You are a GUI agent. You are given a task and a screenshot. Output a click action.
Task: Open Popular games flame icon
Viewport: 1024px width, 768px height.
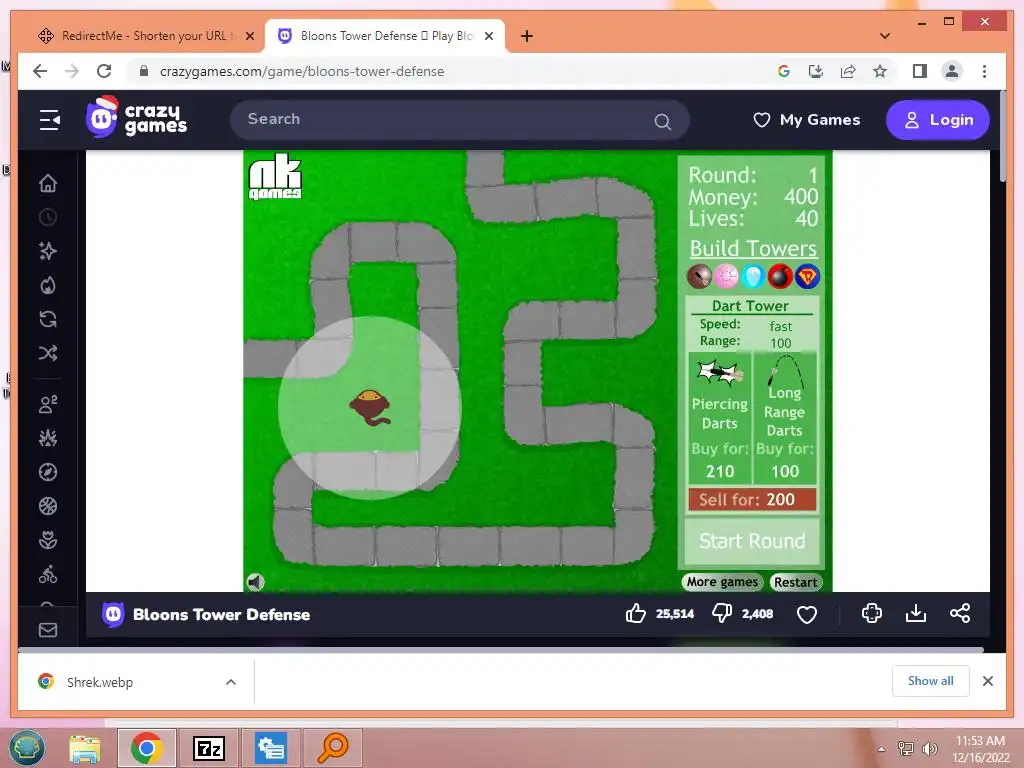tap(48, 285)
